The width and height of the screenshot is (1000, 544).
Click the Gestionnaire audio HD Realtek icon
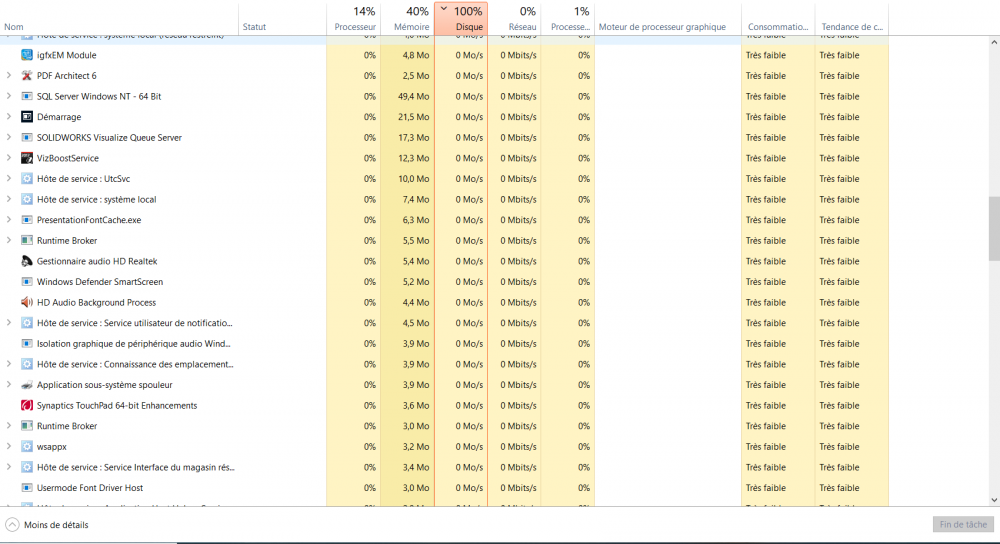point(27,261)
